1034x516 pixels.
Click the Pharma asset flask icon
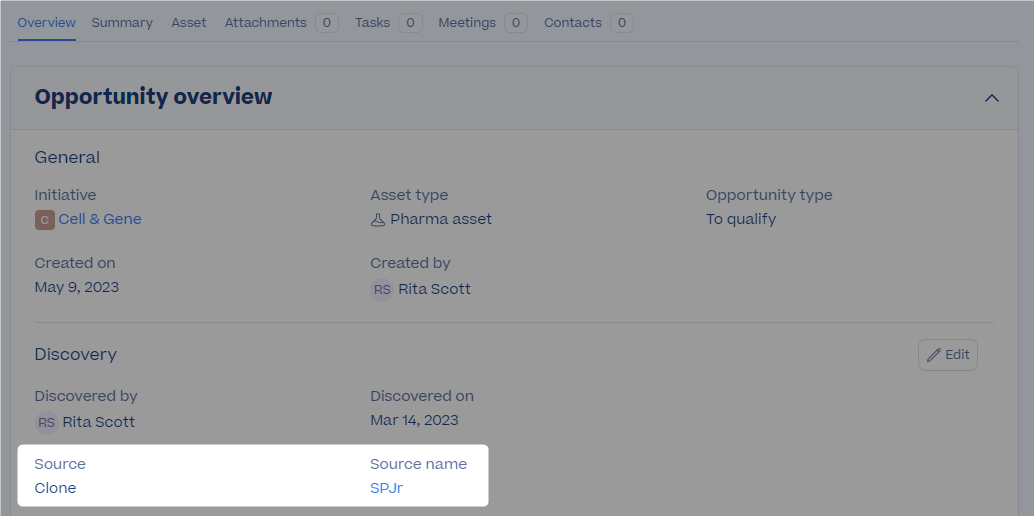[x=378, y=220]
